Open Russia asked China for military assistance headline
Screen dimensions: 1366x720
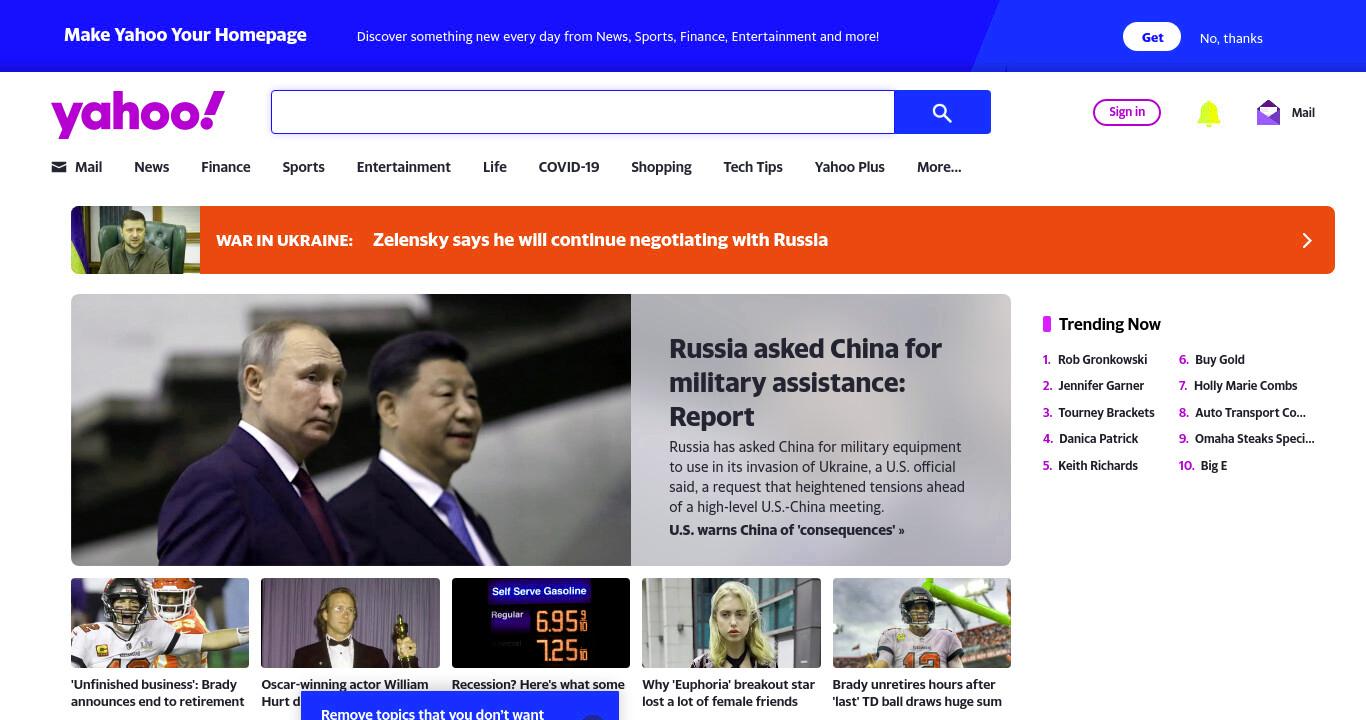[805, 382]
